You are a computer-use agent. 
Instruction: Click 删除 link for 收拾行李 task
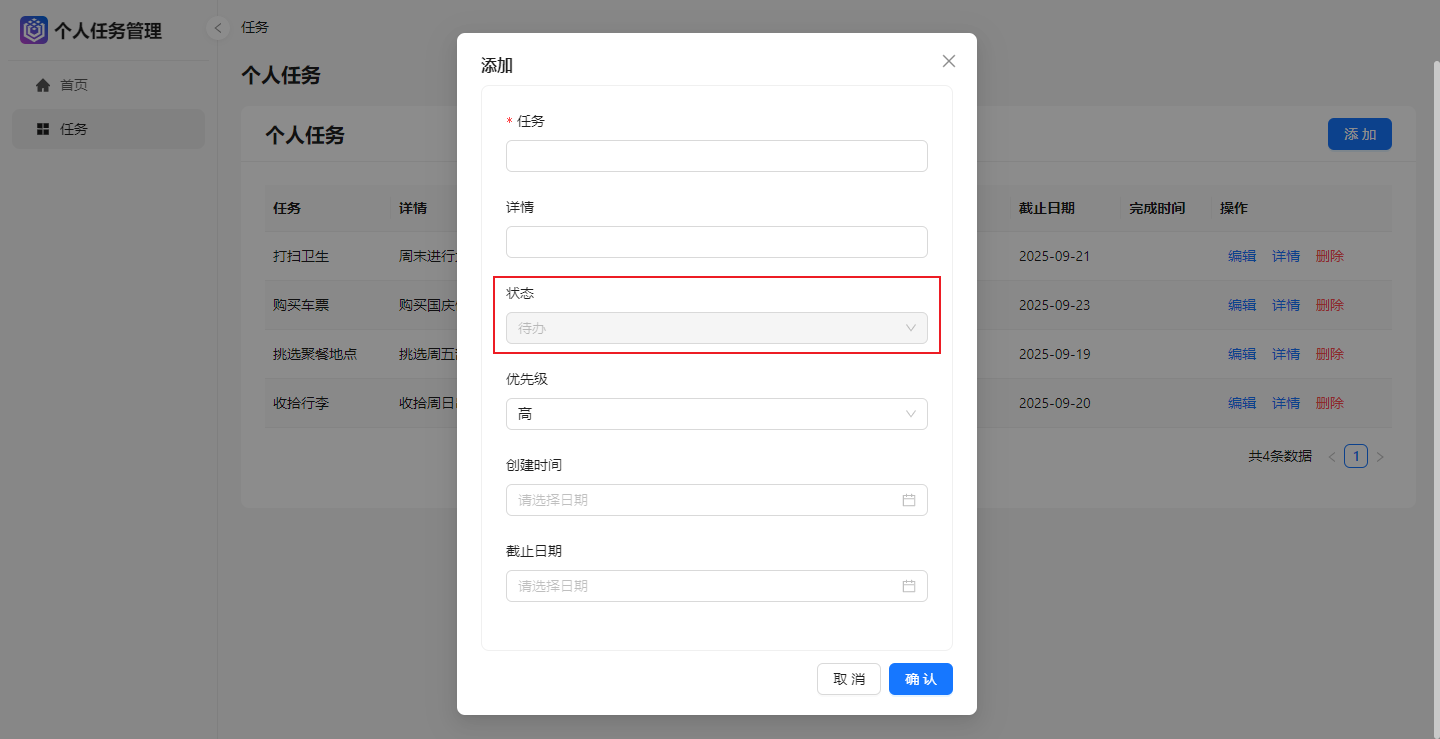(x=1330, y=403)
